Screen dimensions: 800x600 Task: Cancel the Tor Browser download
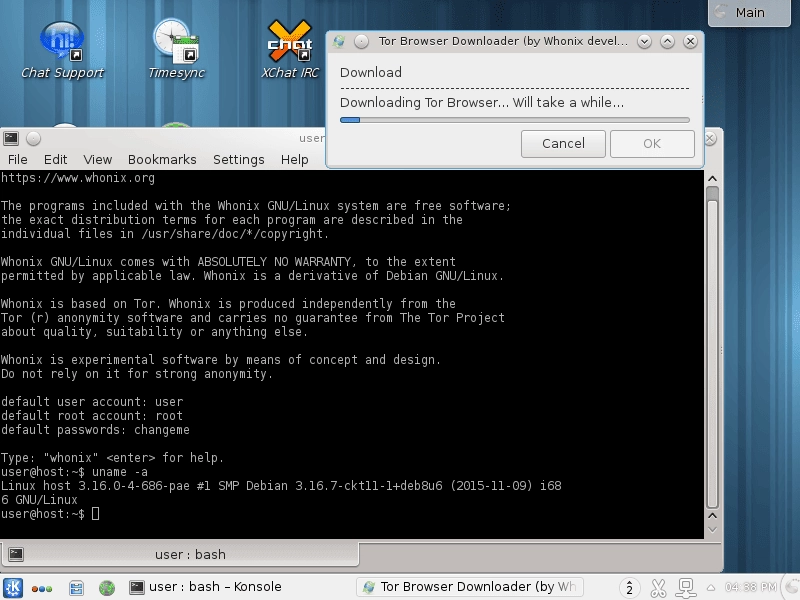(563, 144)
